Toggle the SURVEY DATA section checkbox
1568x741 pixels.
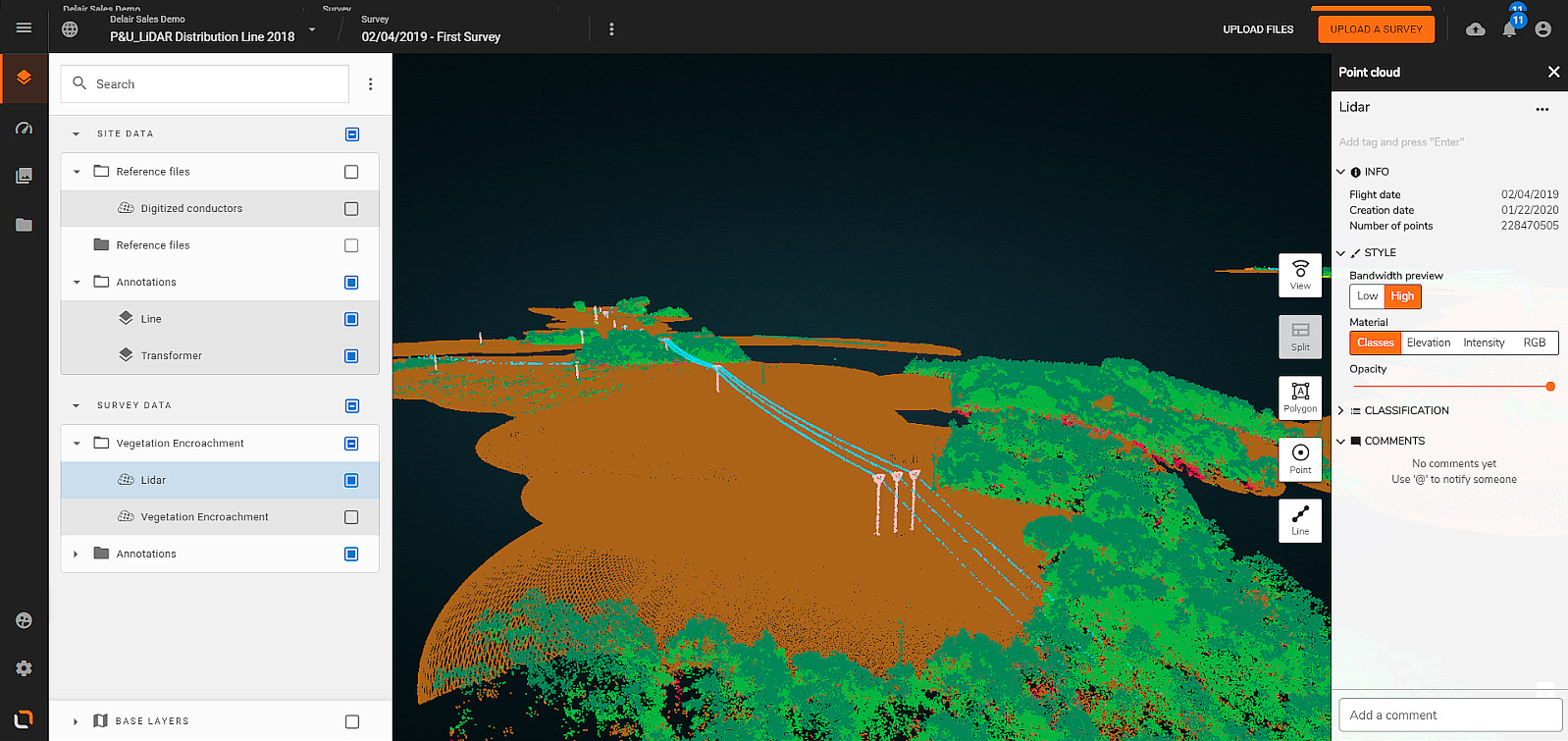[352, 406]
